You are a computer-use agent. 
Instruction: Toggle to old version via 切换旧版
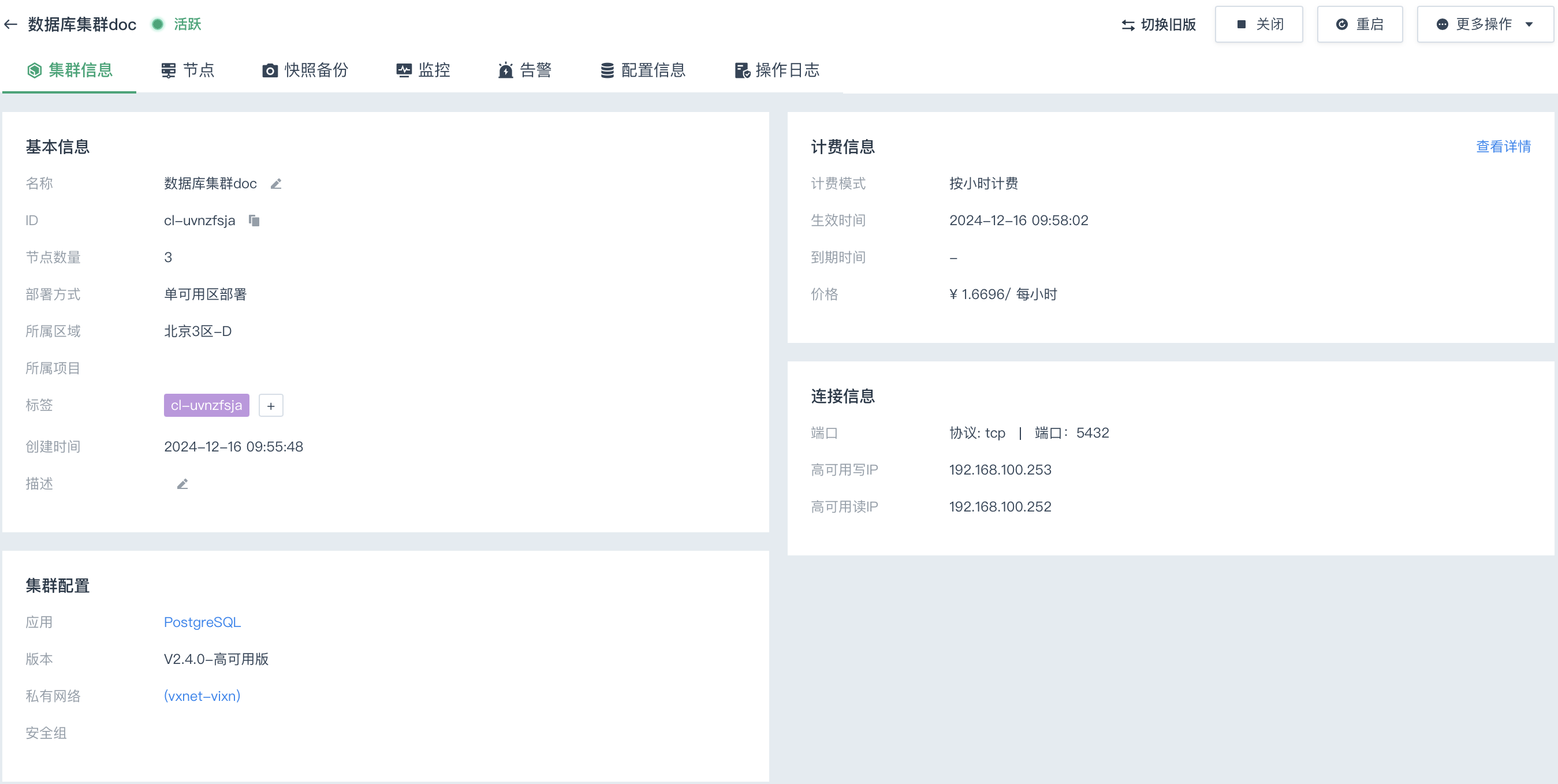point(1158,24)
